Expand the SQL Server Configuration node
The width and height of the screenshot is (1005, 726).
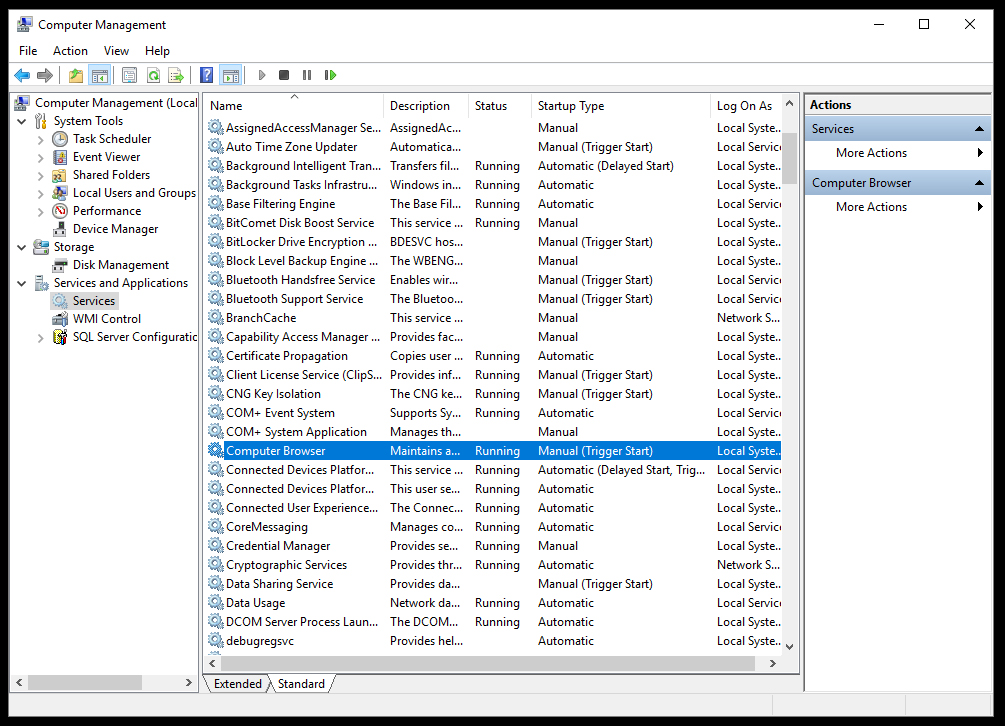click(x=40, y=337)
